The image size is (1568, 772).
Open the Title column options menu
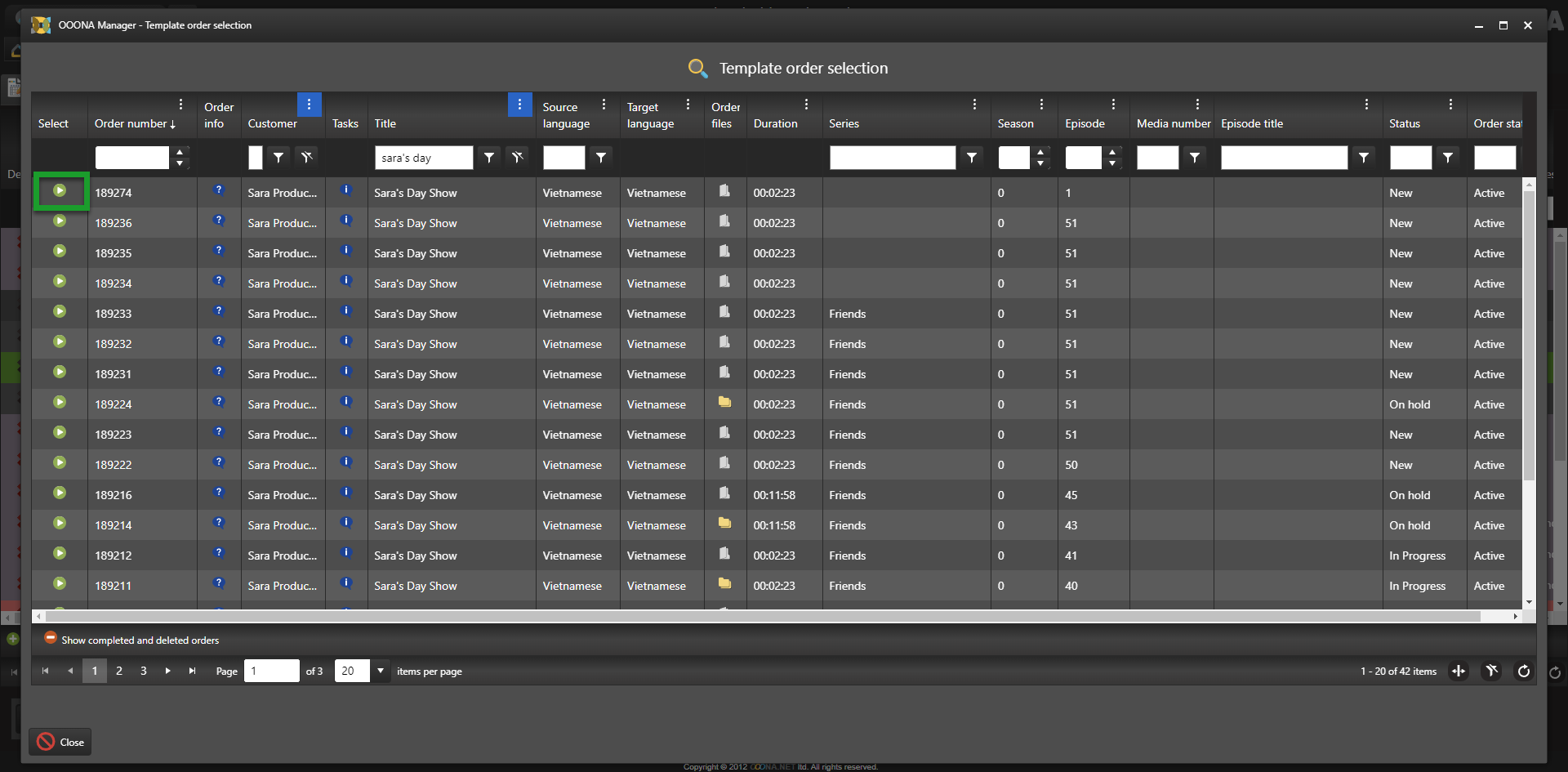click(519, 105)
